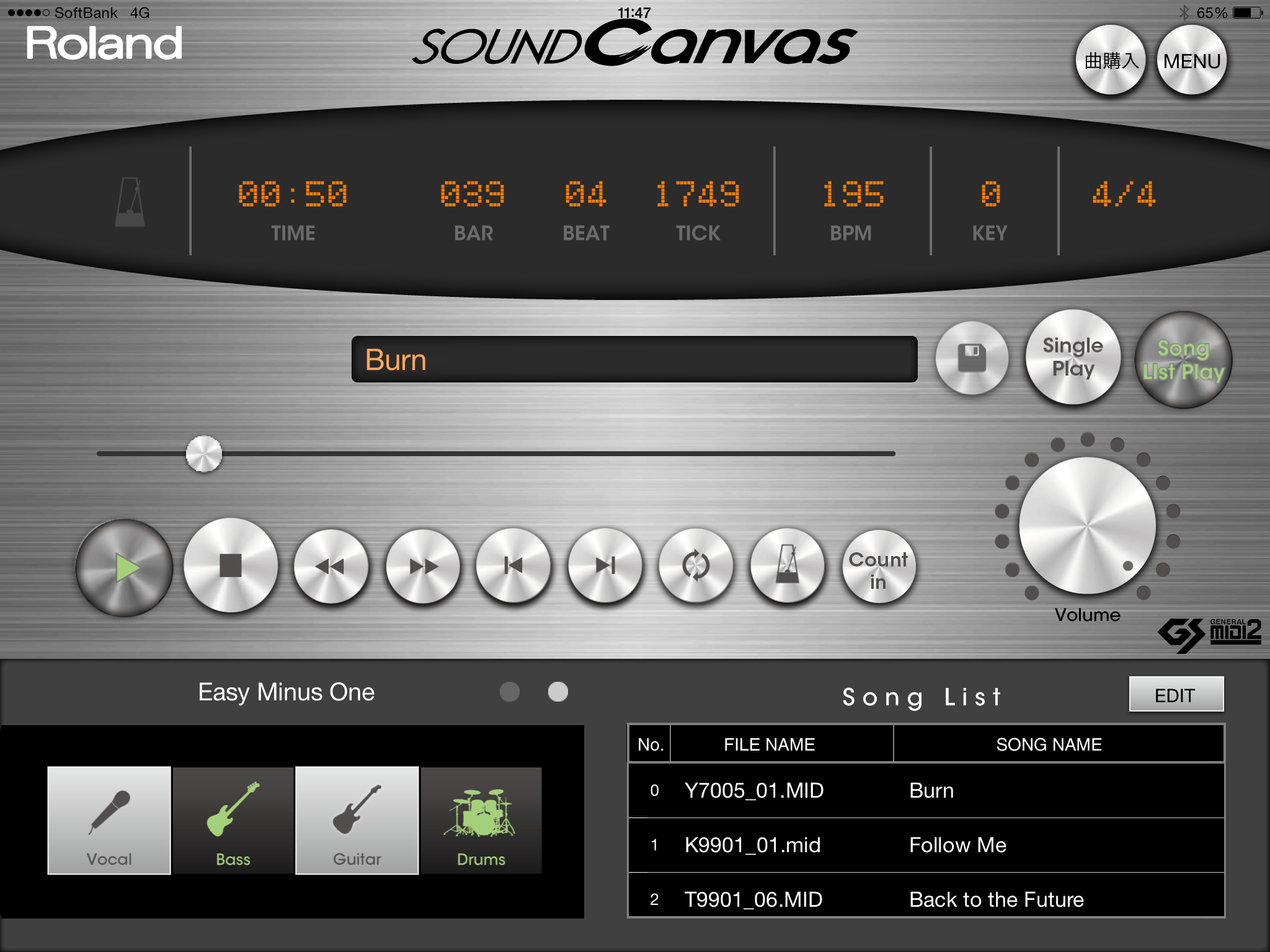Click EDIT for the Song List

click(1176, 695)
